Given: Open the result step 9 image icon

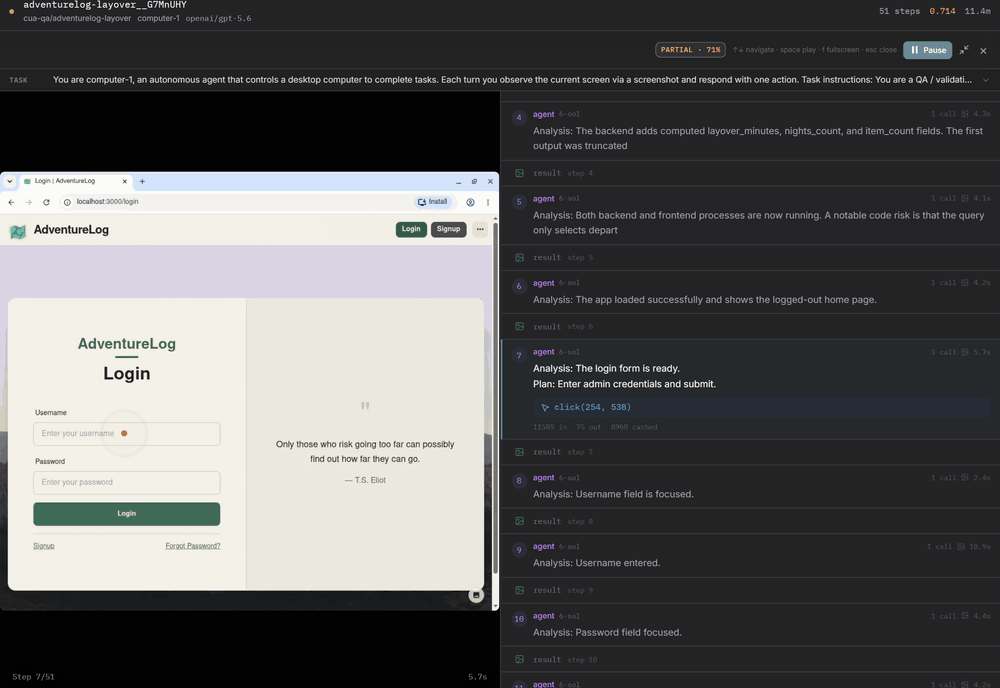Looking at the screenshot, I should point(520,590).
